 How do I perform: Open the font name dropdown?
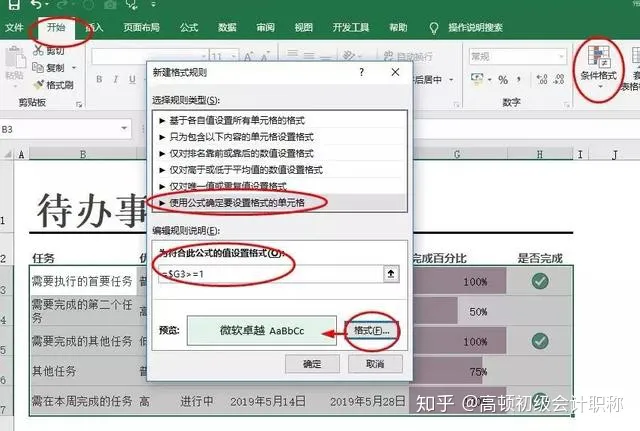[203, 56]
